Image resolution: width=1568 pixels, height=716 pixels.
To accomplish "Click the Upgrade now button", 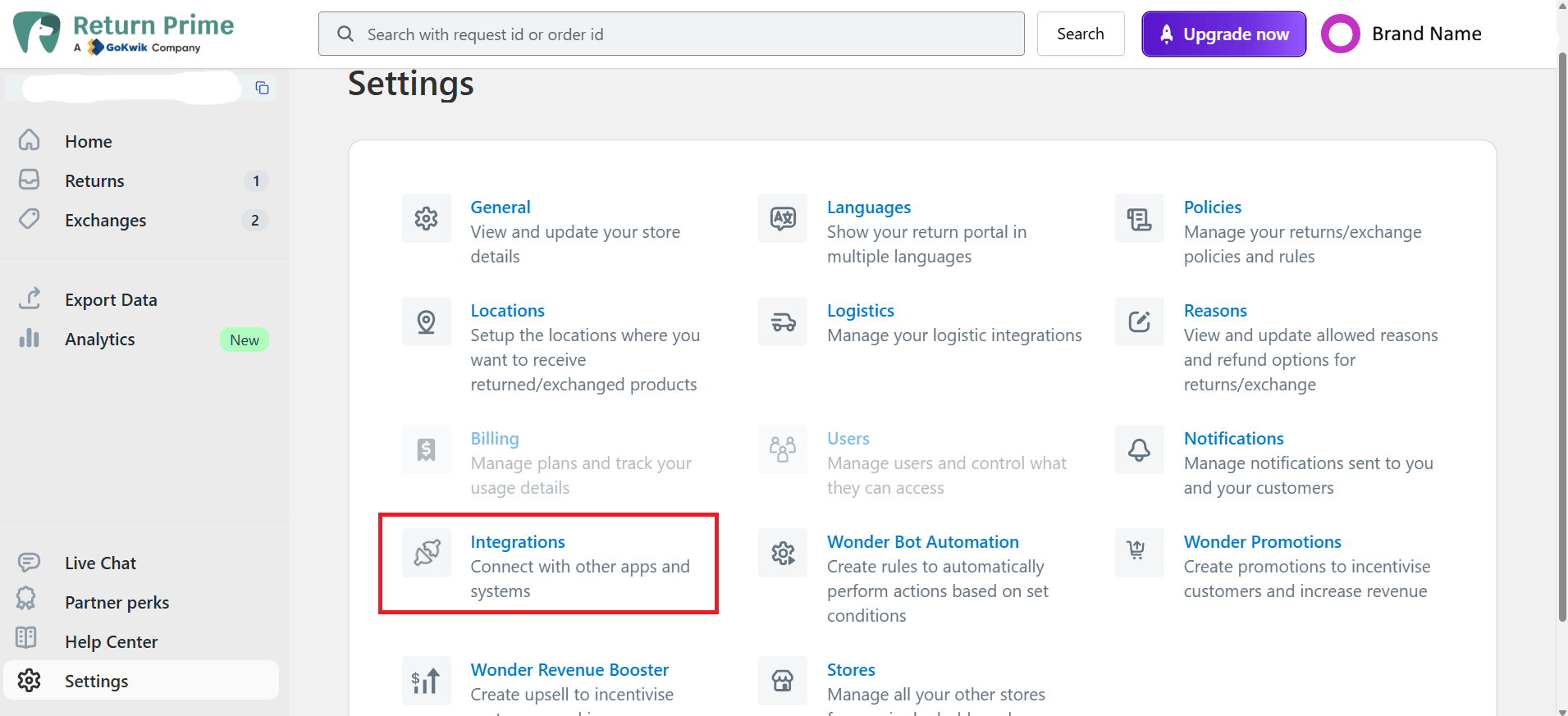I will click(1224, 34).
